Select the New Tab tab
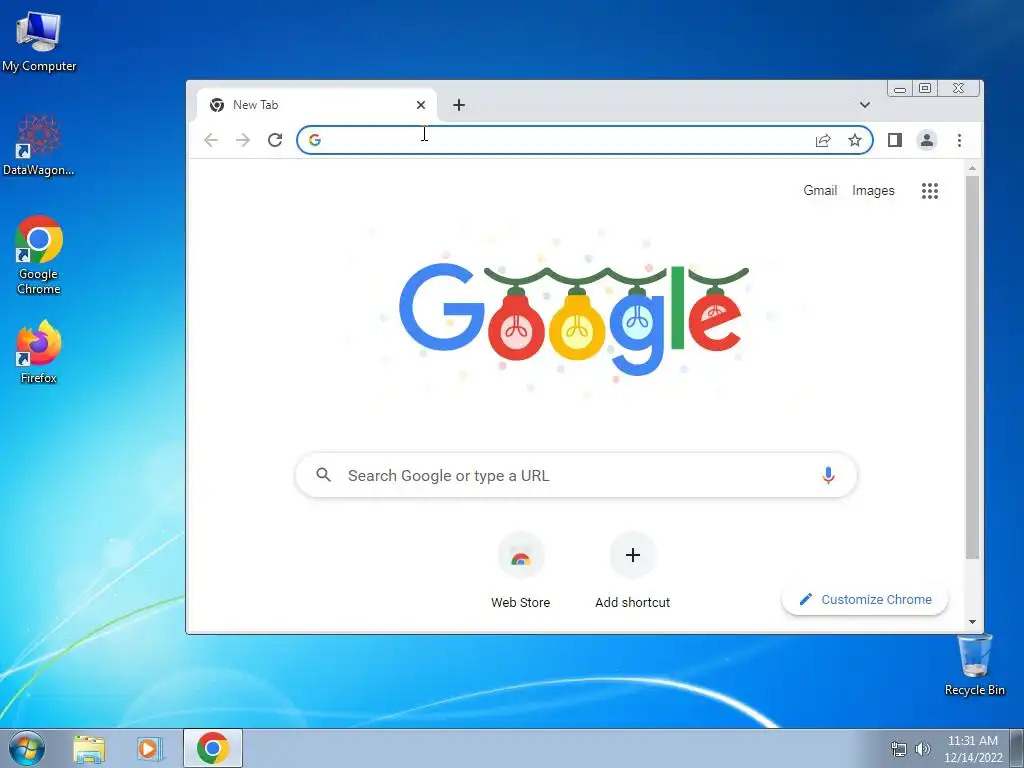The width and height of the screenshot is (1024, 768). tap(317, 104)
